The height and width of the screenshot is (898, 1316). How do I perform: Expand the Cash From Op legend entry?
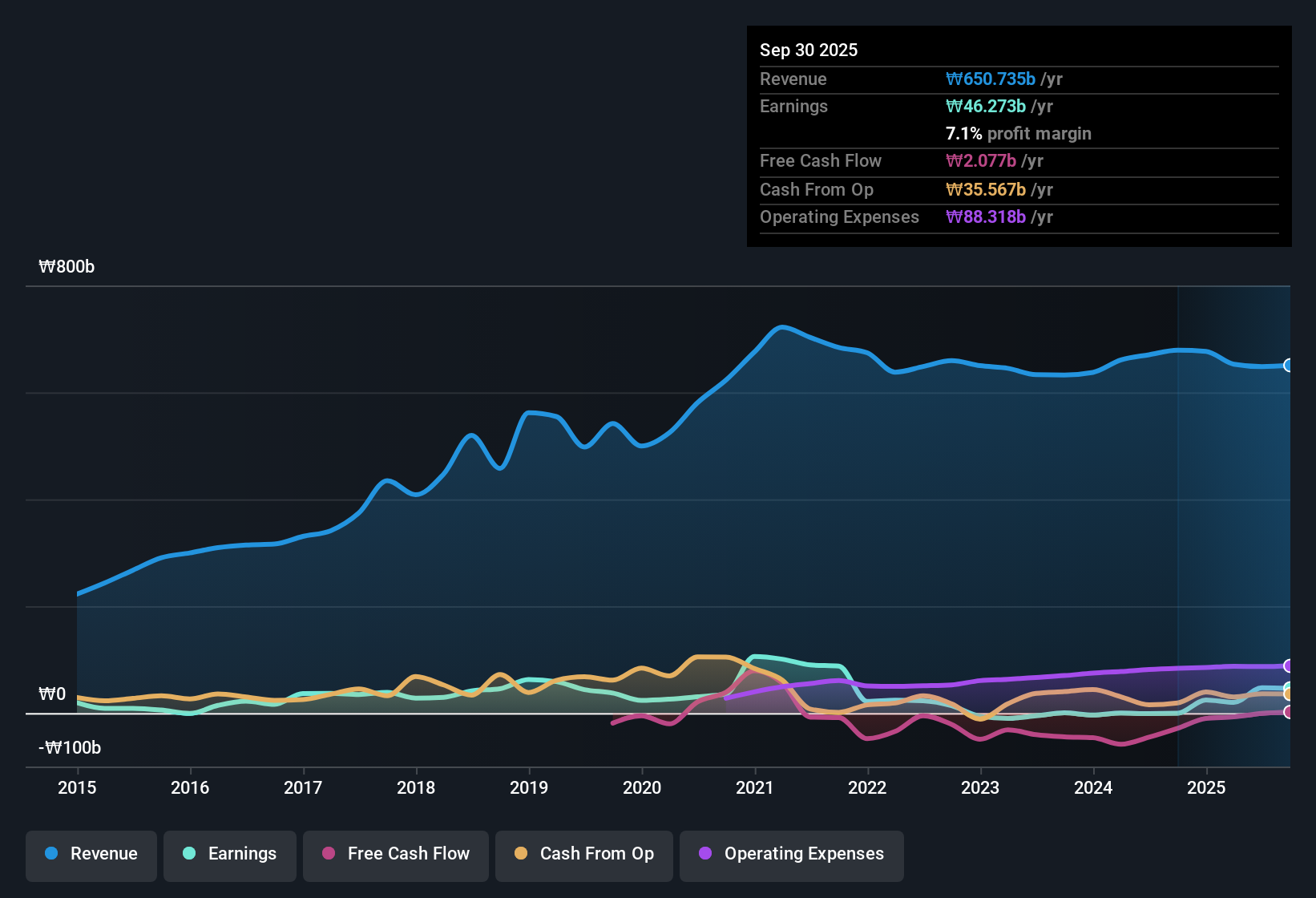(x=583, y=854)
